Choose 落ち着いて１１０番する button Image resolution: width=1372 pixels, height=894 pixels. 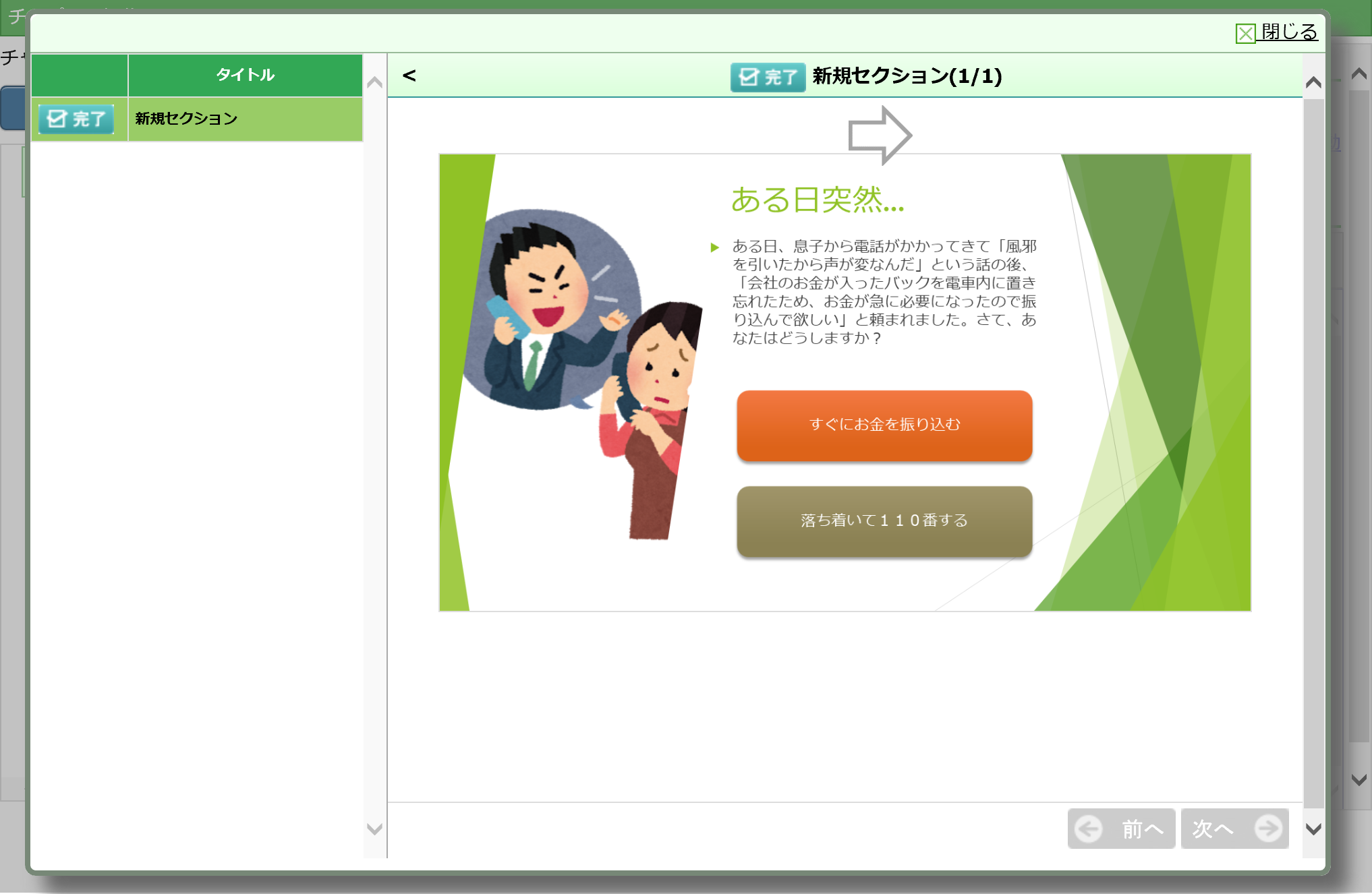tap(884, 521)
